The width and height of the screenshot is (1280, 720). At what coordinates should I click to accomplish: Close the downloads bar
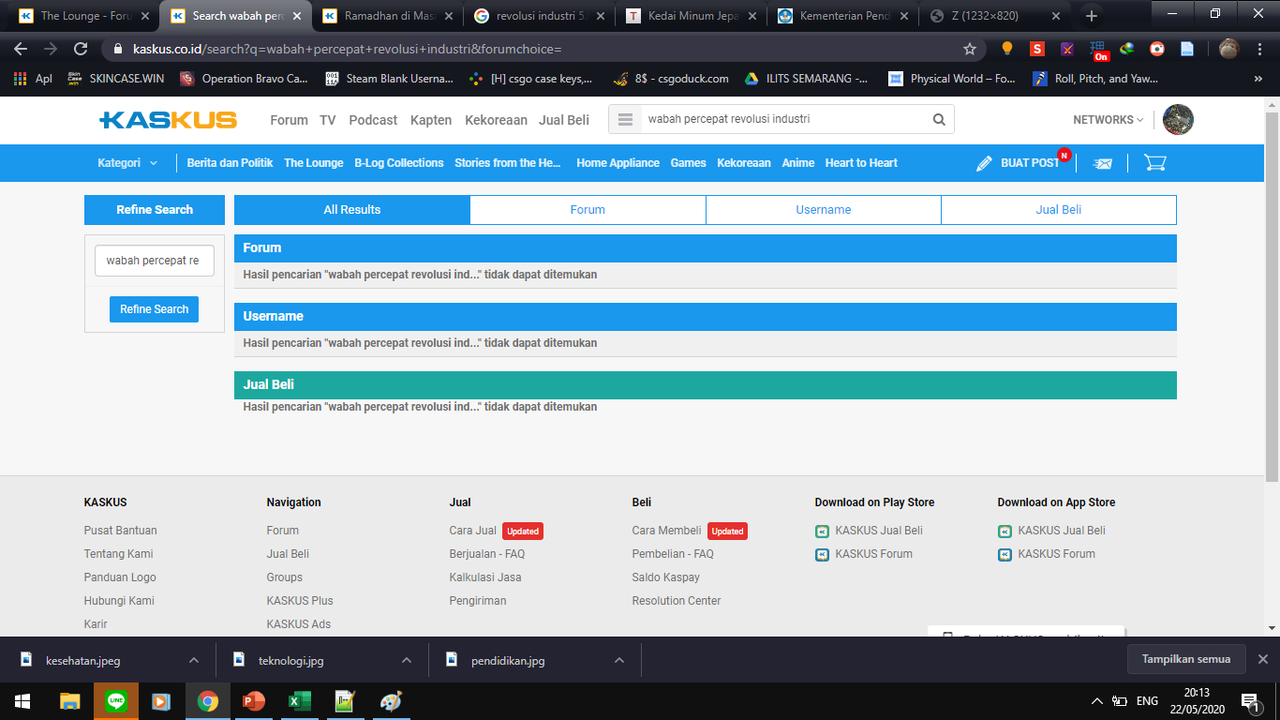(1262, 660)
